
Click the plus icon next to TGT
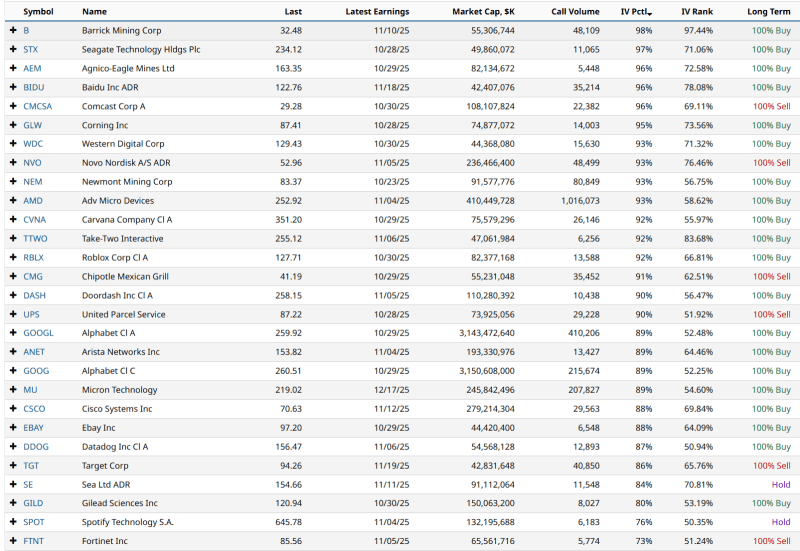[13, 465]
